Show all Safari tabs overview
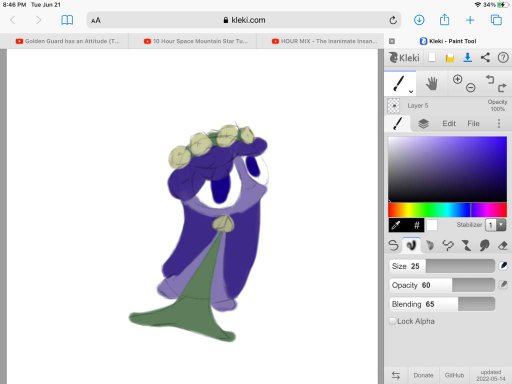Image resolution: width=512 pixels, height=384 pixels. pos(496,20)
